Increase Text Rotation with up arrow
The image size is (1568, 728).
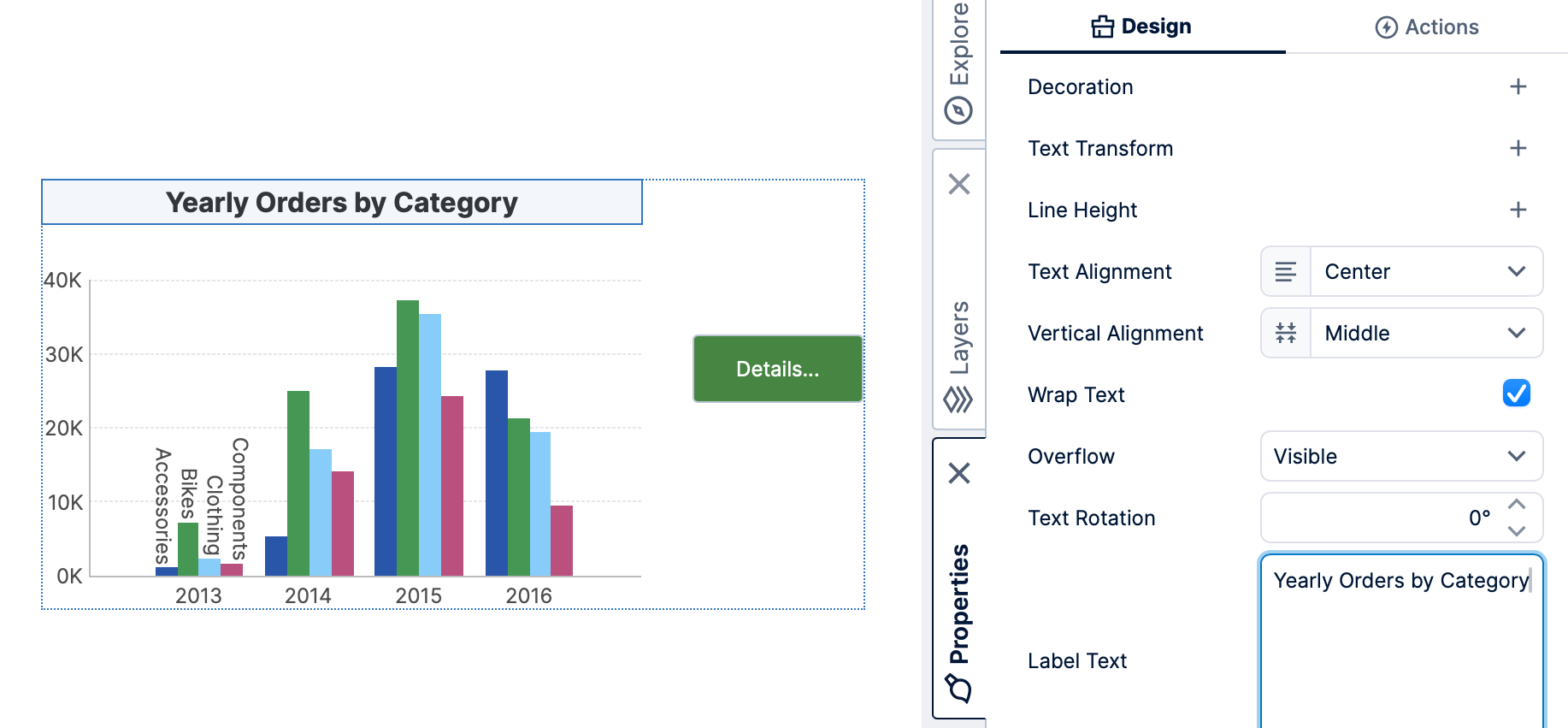1516,505
